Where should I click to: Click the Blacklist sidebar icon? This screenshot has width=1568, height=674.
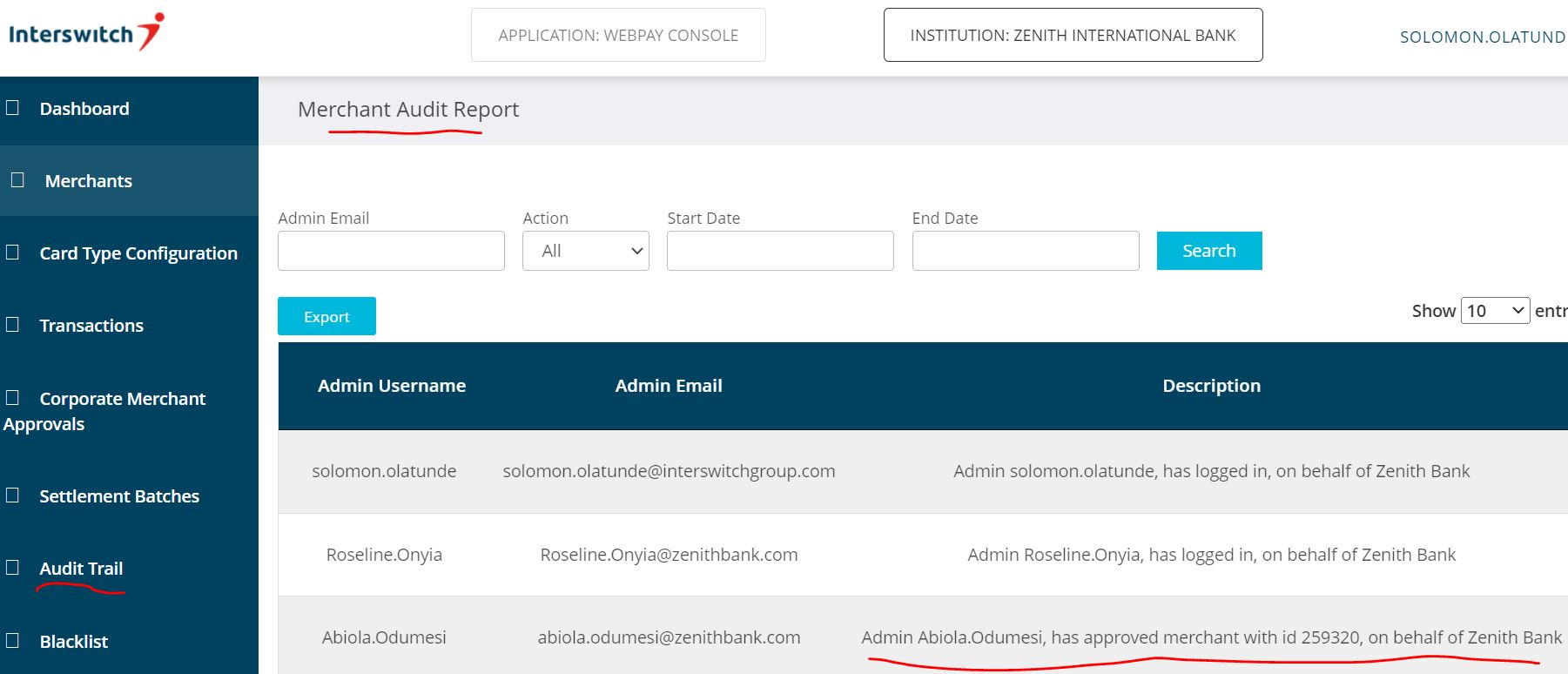[x=13, y=641]
